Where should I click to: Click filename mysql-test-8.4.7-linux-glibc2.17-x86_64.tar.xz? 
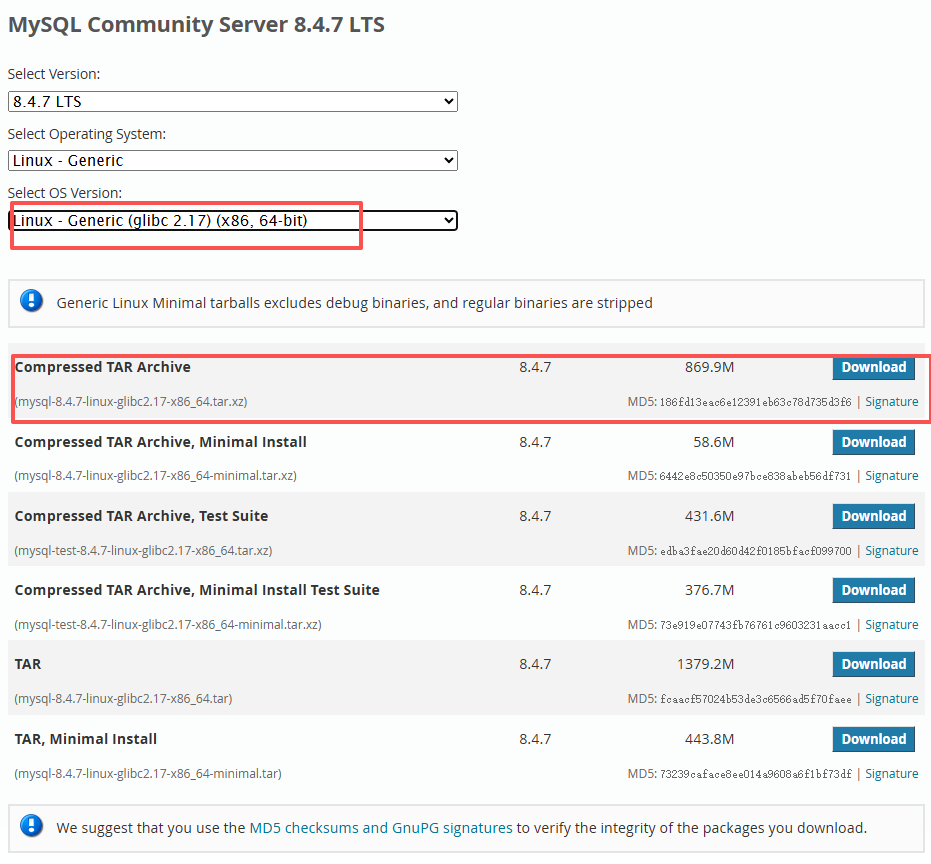[143, 550]
